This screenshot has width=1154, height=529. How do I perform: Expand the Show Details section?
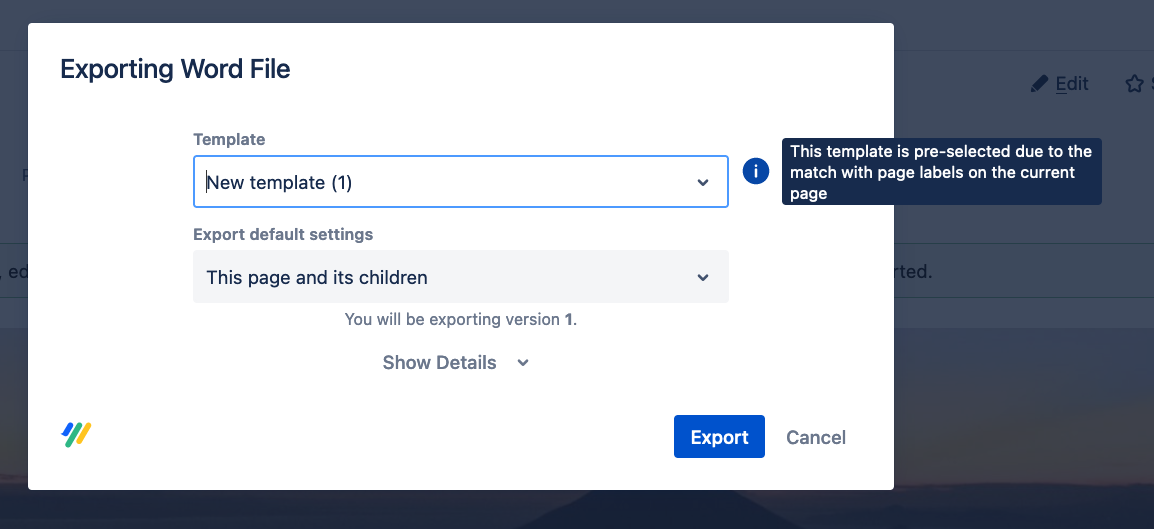pyautogui.click(x=440, y=363)
